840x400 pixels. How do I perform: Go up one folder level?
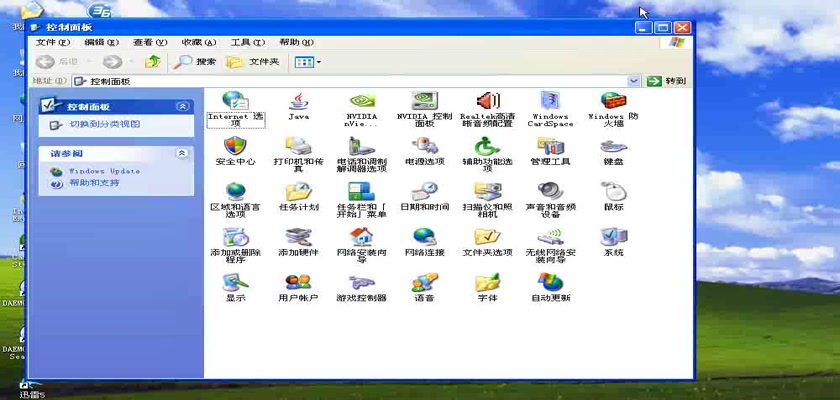153,62
